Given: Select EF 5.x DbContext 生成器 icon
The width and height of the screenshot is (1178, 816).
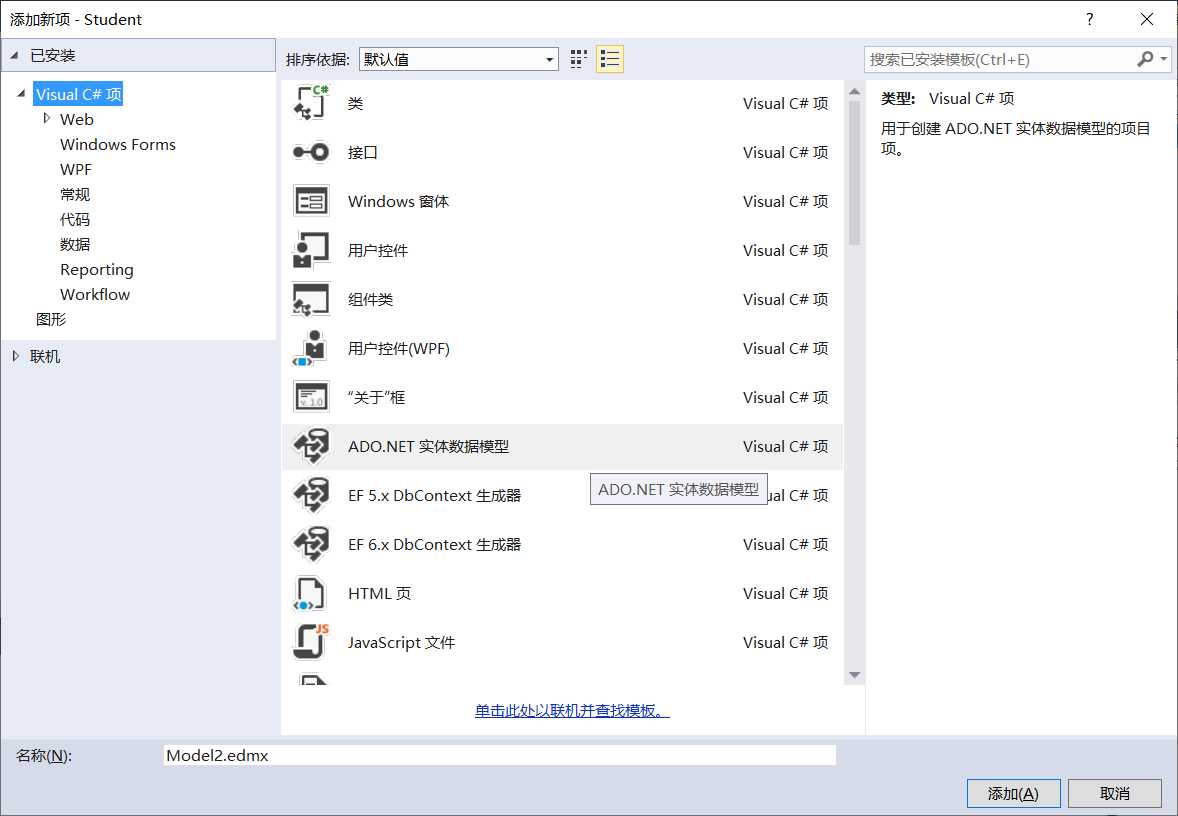Looking at the screenshot, I should pyautogui.click(x=311, y=495).
